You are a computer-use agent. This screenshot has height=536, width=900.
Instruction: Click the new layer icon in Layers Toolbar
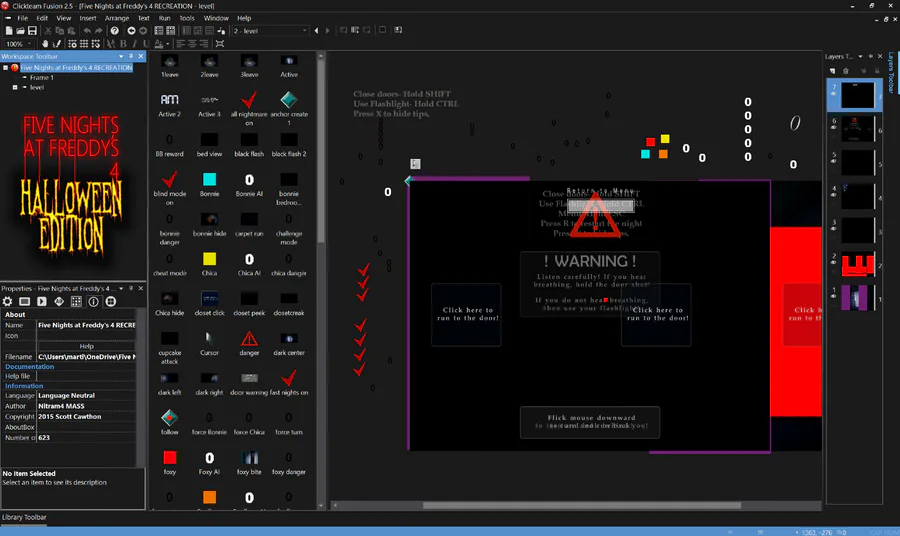click(832, 71)
